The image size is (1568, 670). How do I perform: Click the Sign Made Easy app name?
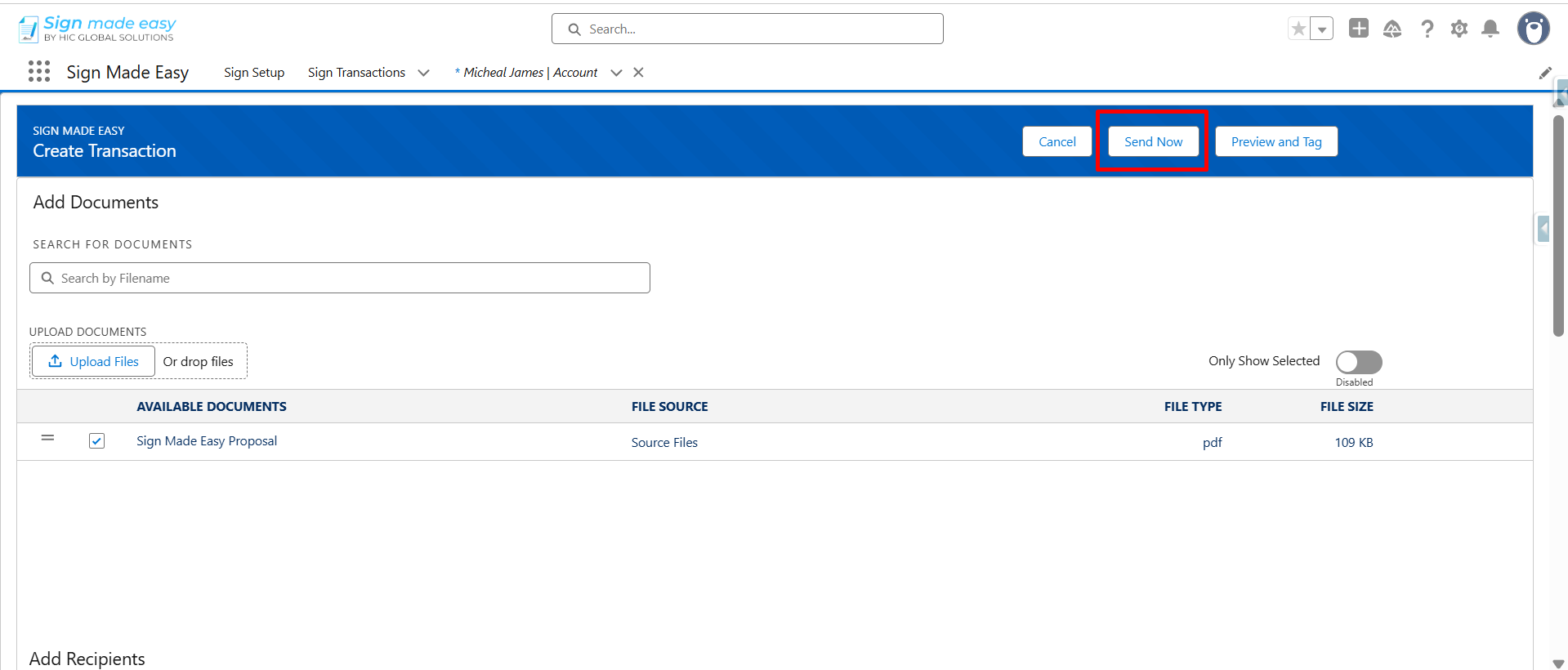coord(127,72)
